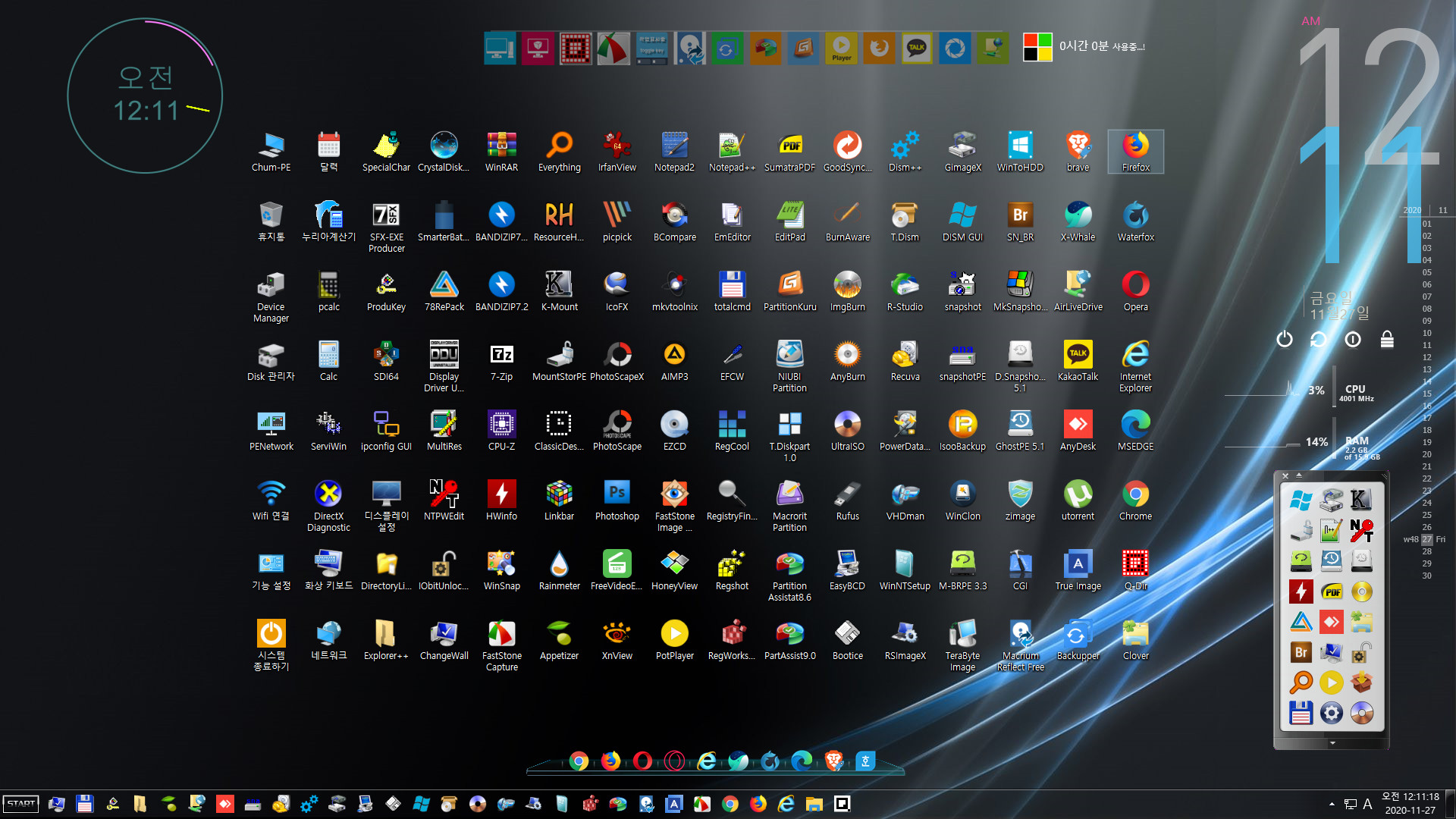Open Brave from the bottom browser dock
Viewport: 1456px width, 819px height.
point(833,761)
